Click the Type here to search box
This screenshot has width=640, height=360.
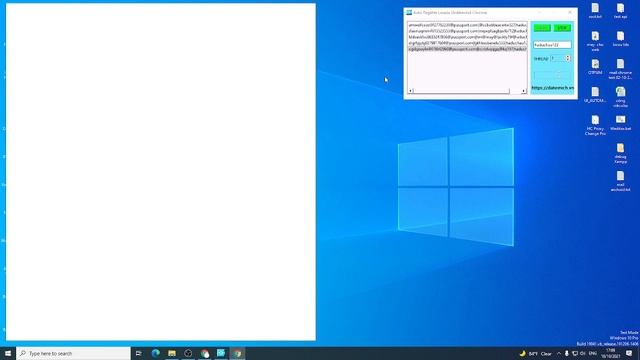click(x=73, y=353)
